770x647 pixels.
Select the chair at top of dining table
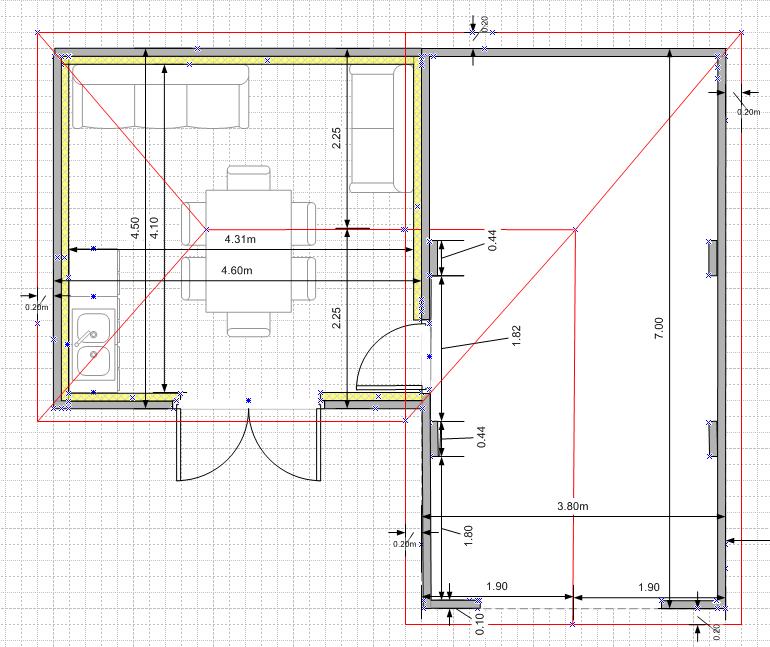tap(248, 178)
